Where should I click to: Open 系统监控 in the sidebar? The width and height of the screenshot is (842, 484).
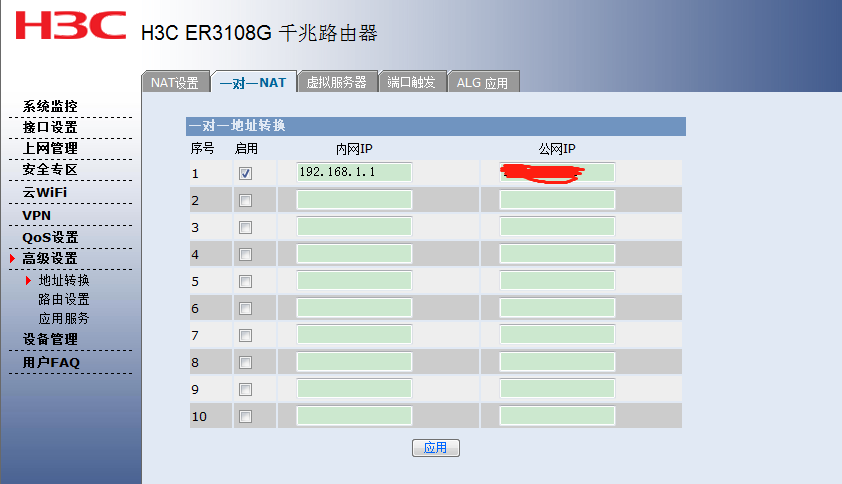(x=50, y=106)
